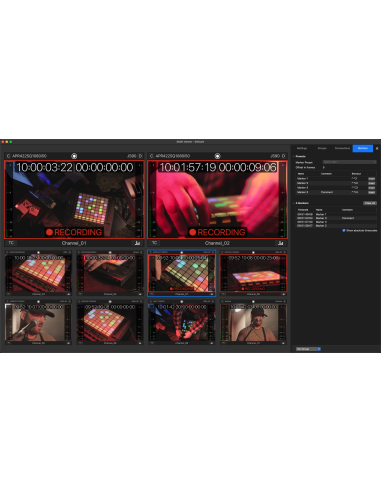
Task: Close the side panel with the X icon
Action: click(377, 148)
